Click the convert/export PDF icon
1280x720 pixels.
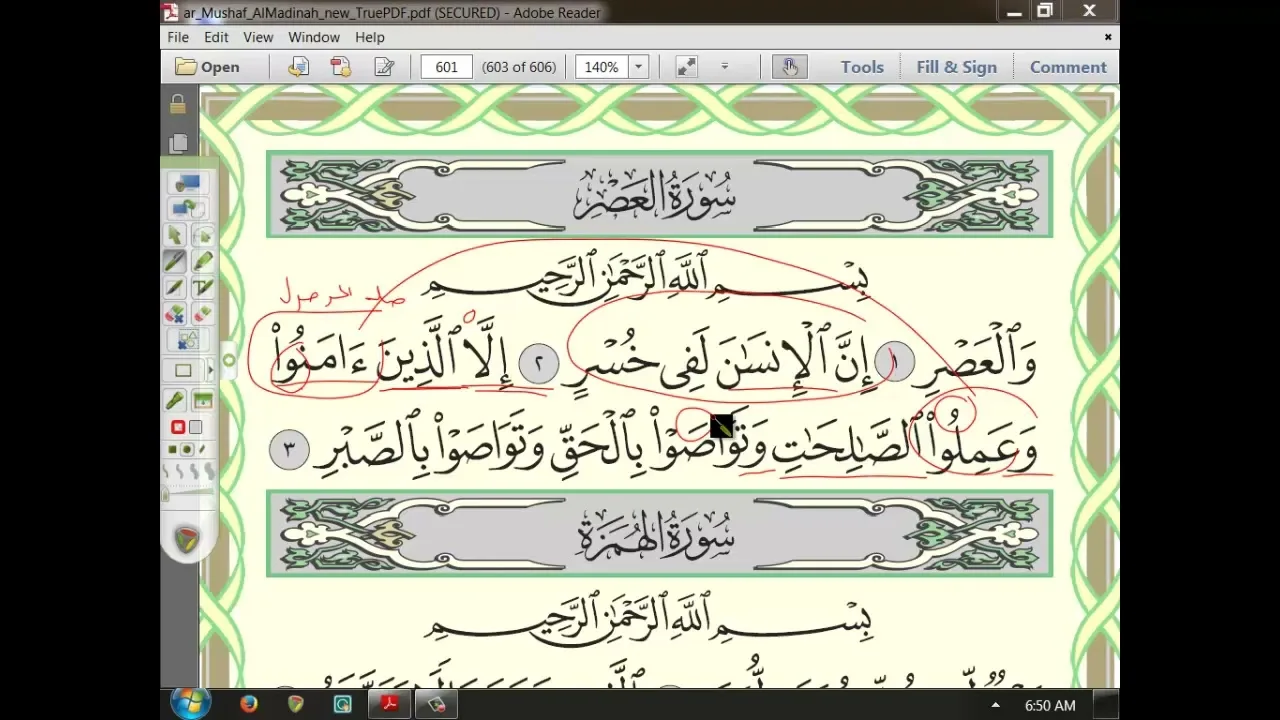click(x=298, y=67)
